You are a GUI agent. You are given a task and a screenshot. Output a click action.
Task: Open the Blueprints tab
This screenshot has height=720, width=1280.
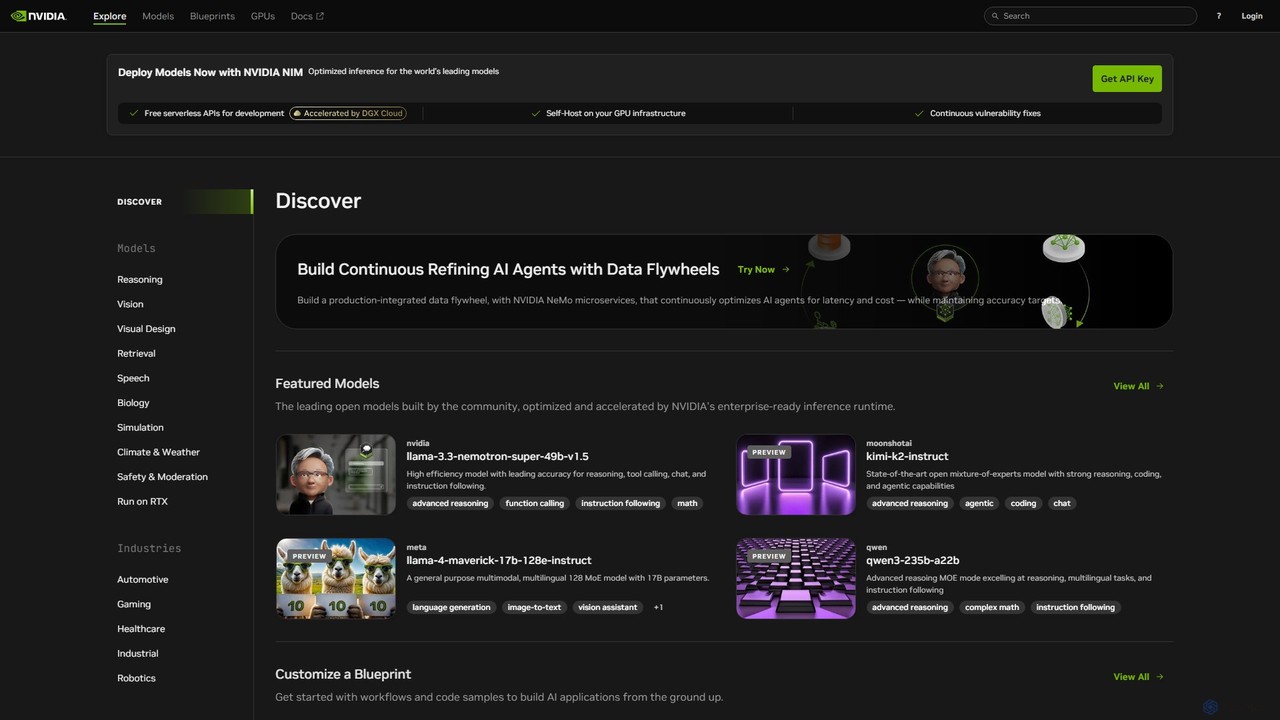[x=212, y=16]
